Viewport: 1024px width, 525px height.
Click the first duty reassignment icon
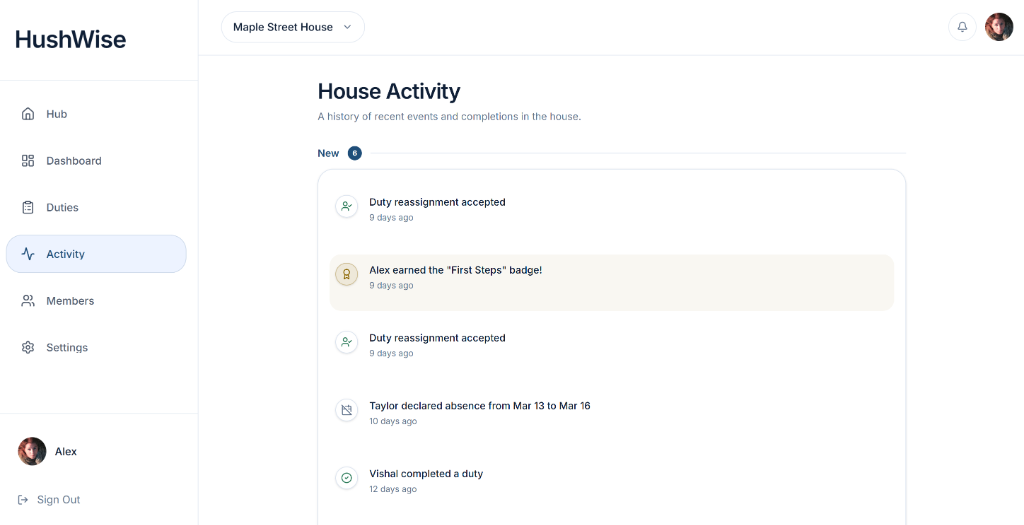[x=347, y=207]
